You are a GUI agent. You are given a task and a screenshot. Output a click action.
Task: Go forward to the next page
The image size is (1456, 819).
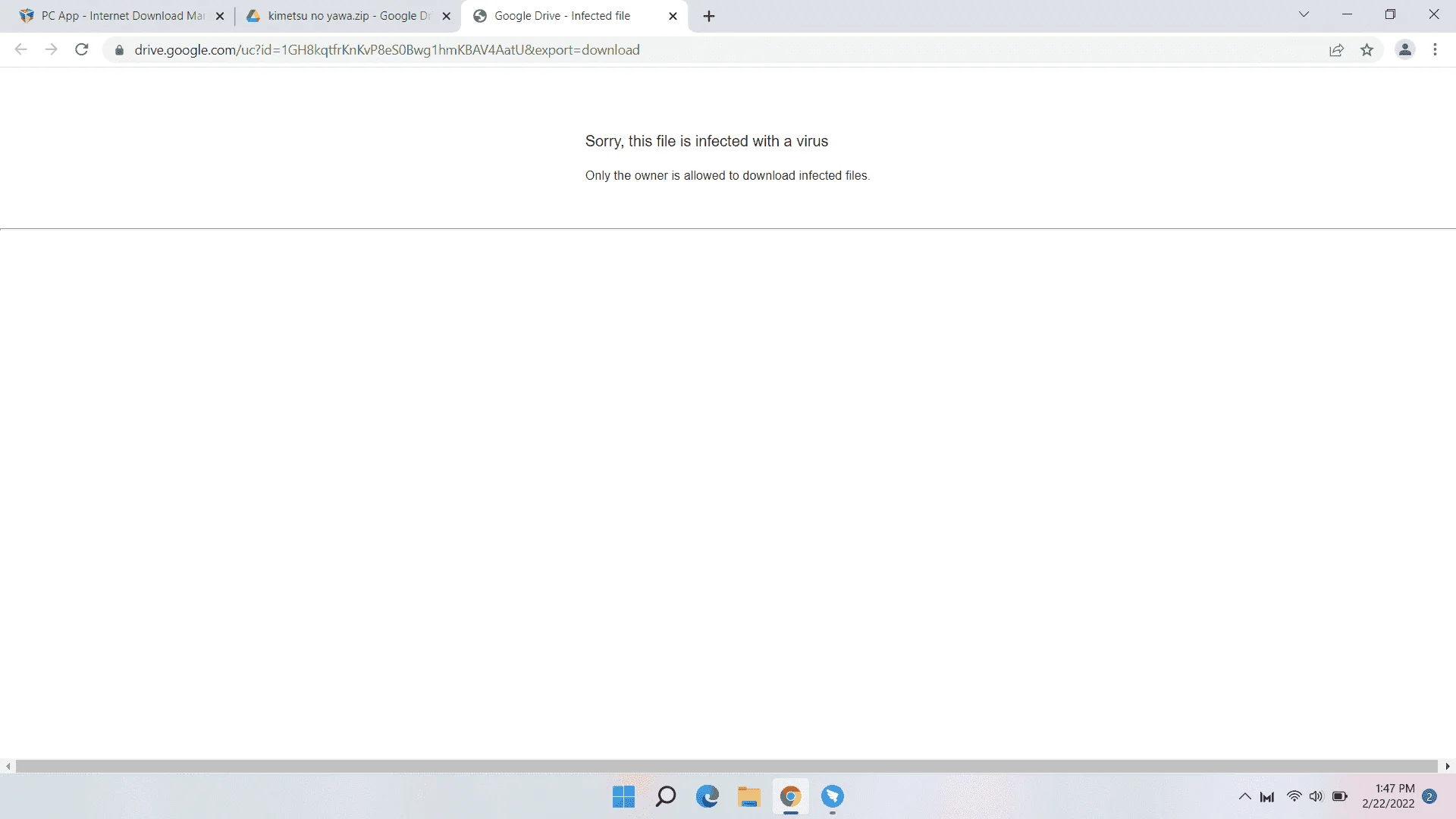point(51,50)
